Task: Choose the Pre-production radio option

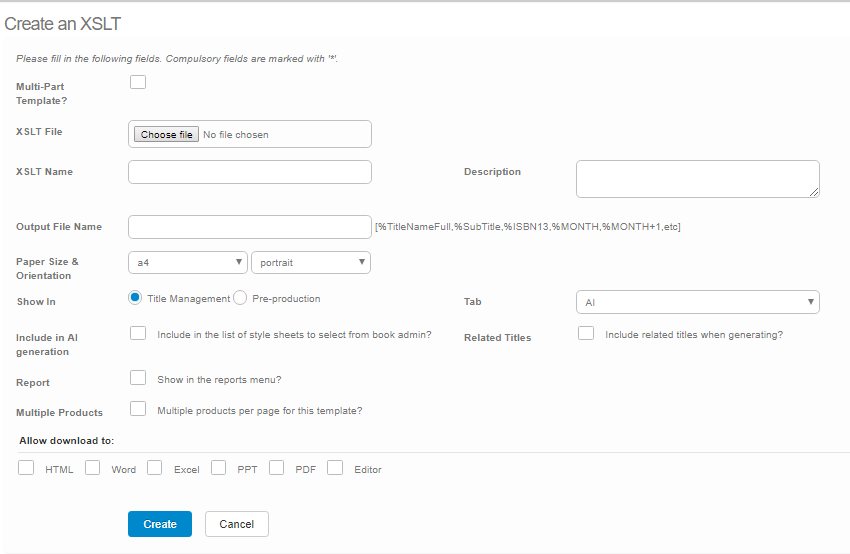Action: [x=240, y=298]
